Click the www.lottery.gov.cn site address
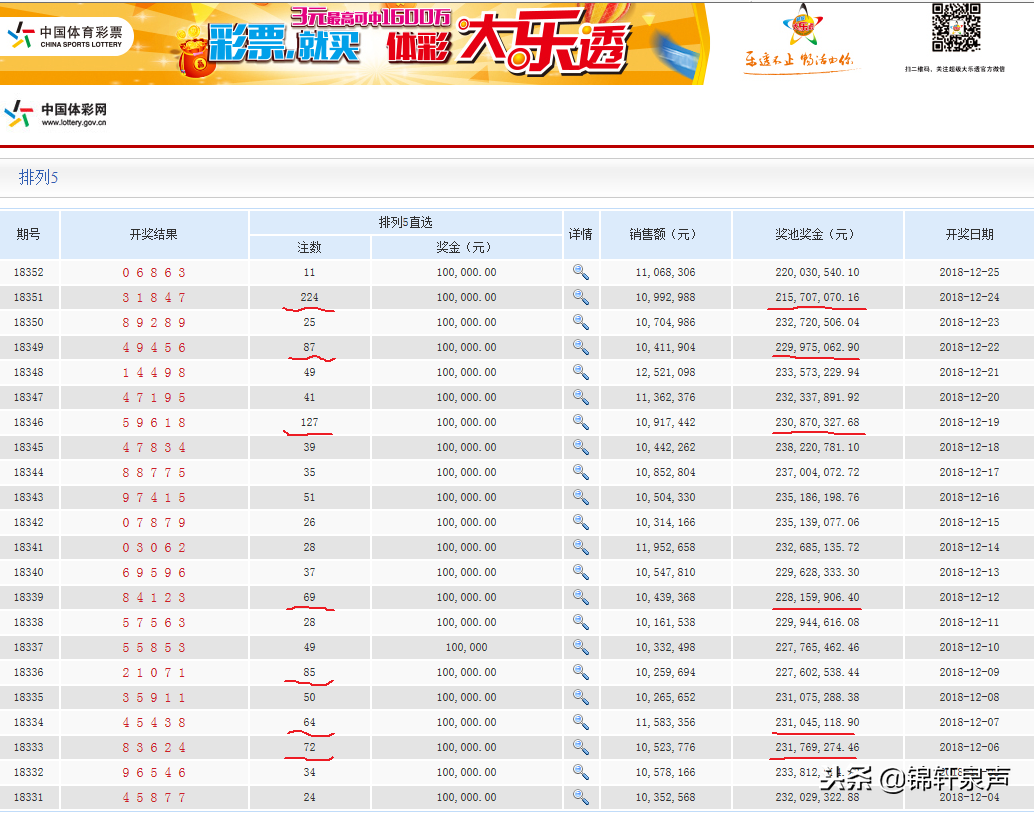 (73, 123)
